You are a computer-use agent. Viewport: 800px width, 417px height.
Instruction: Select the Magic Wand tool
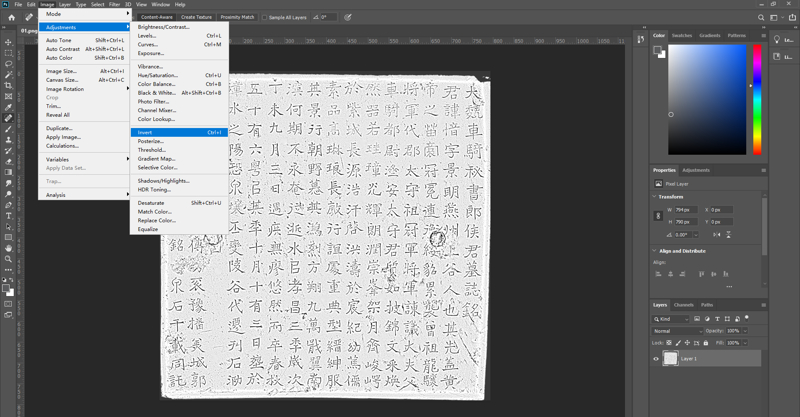coord(8,75)
